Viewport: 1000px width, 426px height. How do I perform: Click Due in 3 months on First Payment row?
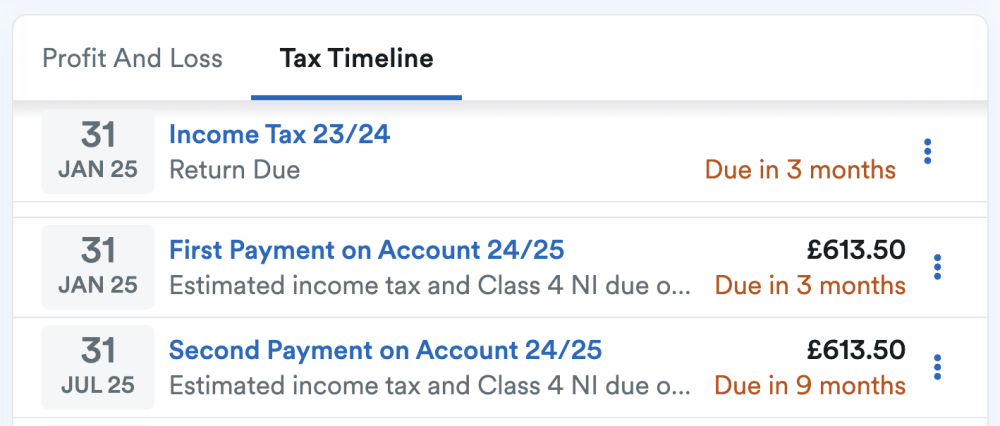(810, 286)
